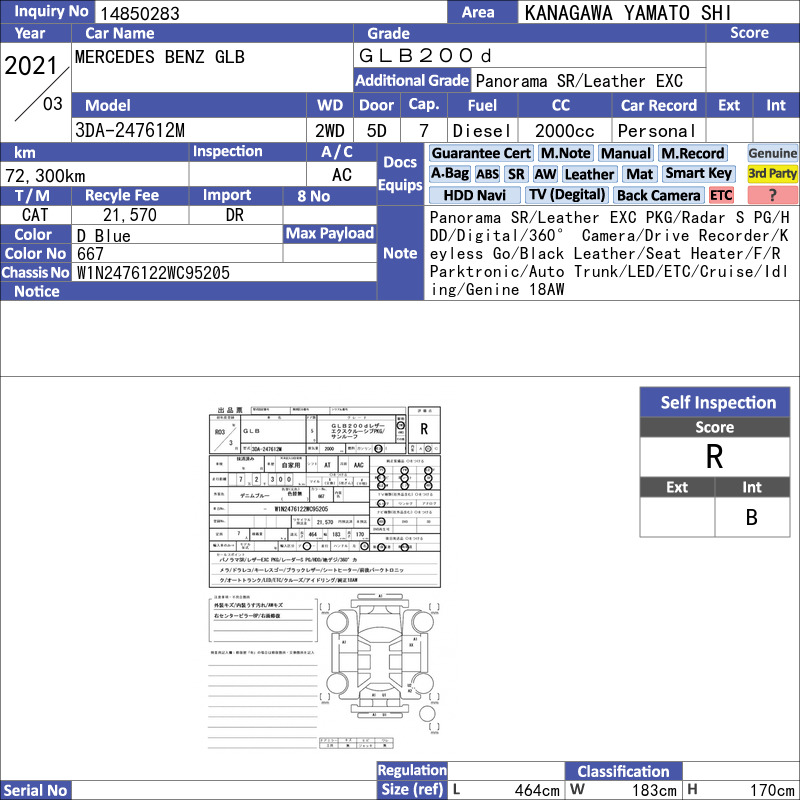The width and height of the screenshot is (800, 800).
Task: Click the color number 667
Action: coord(90,254)
